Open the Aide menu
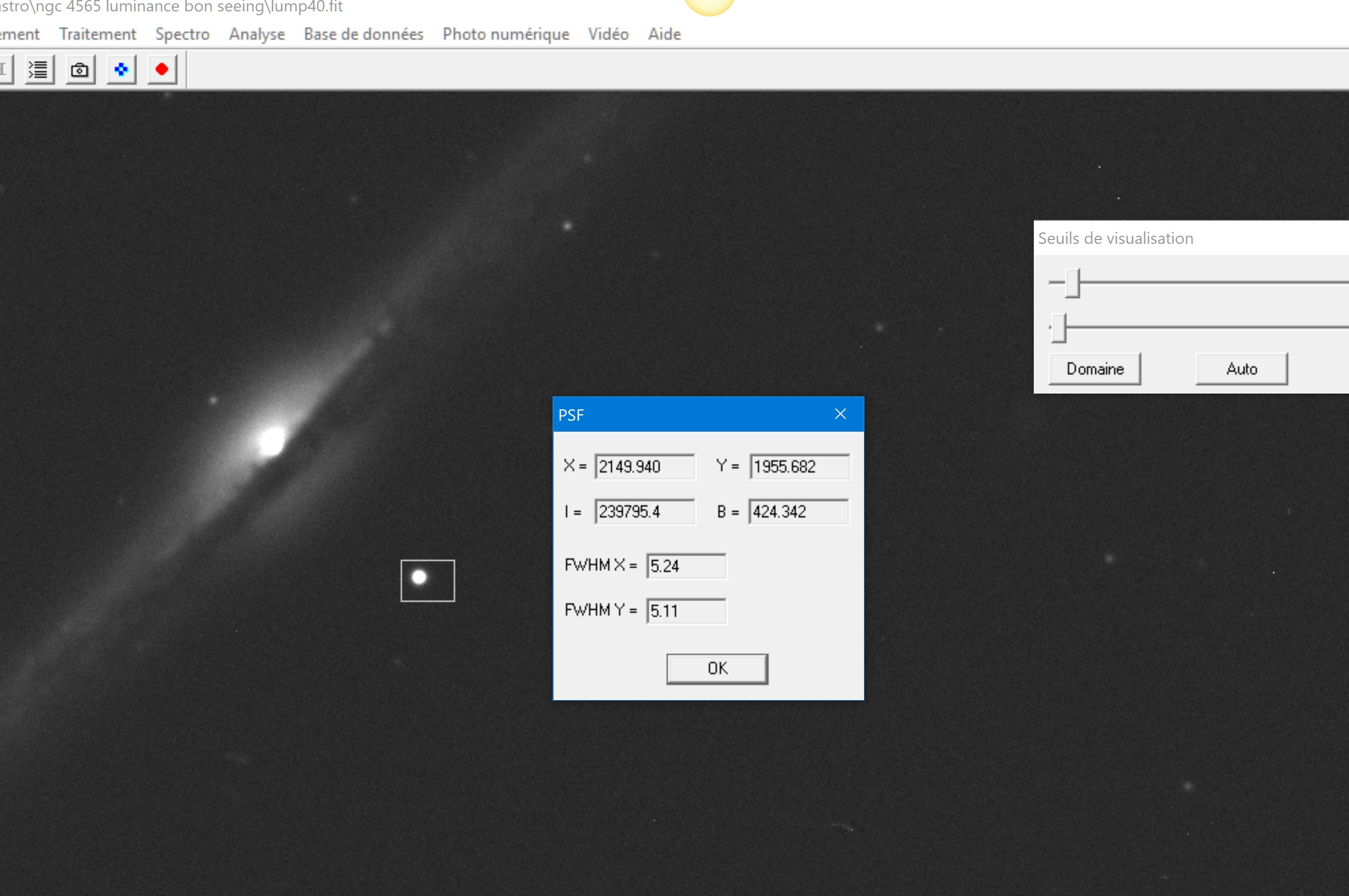 click(x=664, y=34)
